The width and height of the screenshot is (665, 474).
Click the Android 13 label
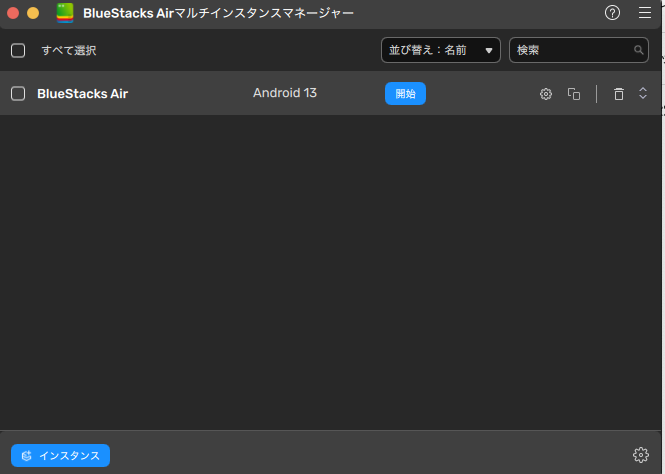coord(285,93)
